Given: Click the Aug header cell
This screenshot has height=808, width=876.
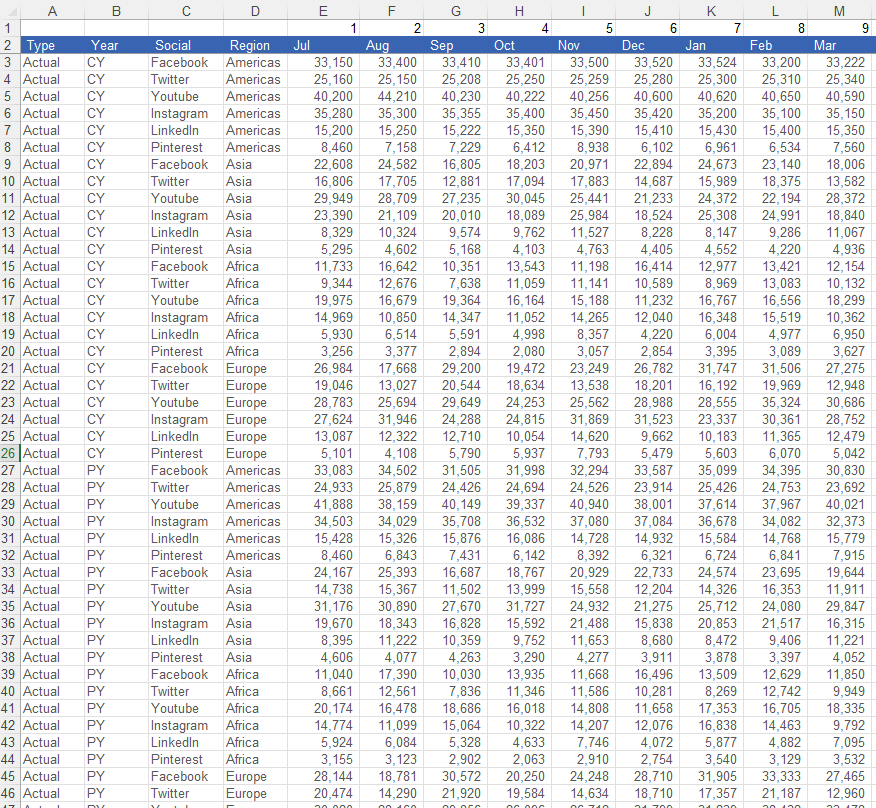Looking at the screenshot, I should pyautogui.click(x=392, y=45).
